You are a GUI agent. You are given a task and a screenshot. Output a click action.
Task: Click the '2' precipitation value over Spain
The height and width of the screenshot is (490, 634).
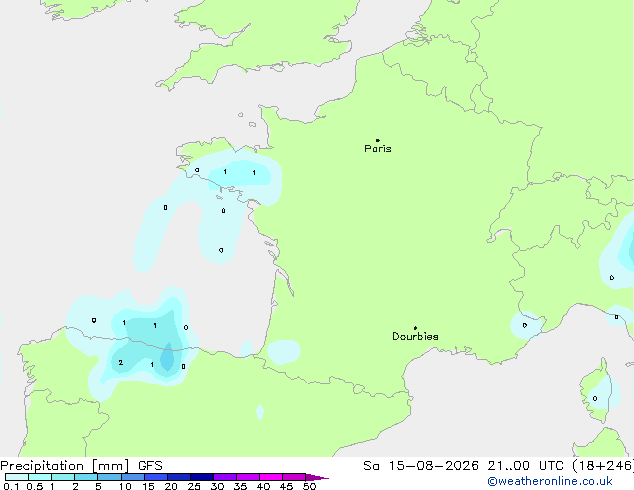tap(120, 362)
